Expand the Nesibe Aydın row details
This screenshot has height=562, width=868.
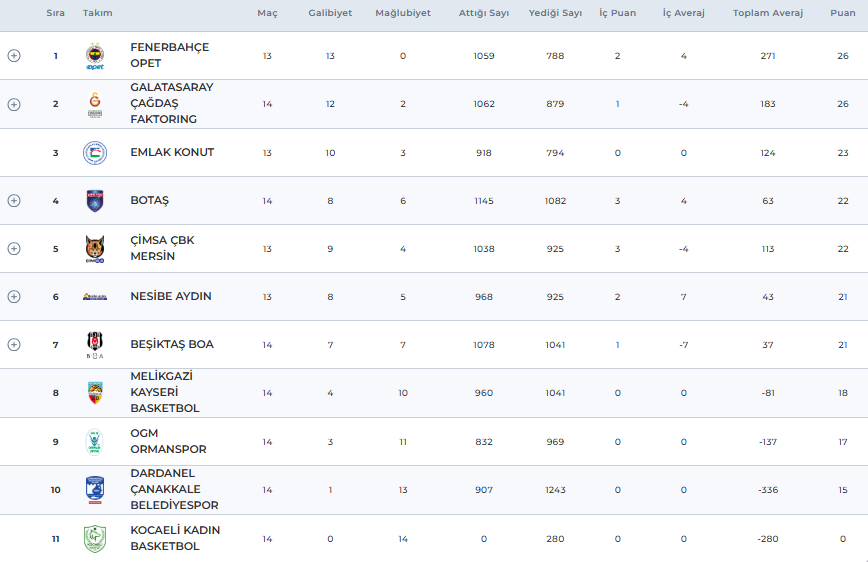coord(14,296)
